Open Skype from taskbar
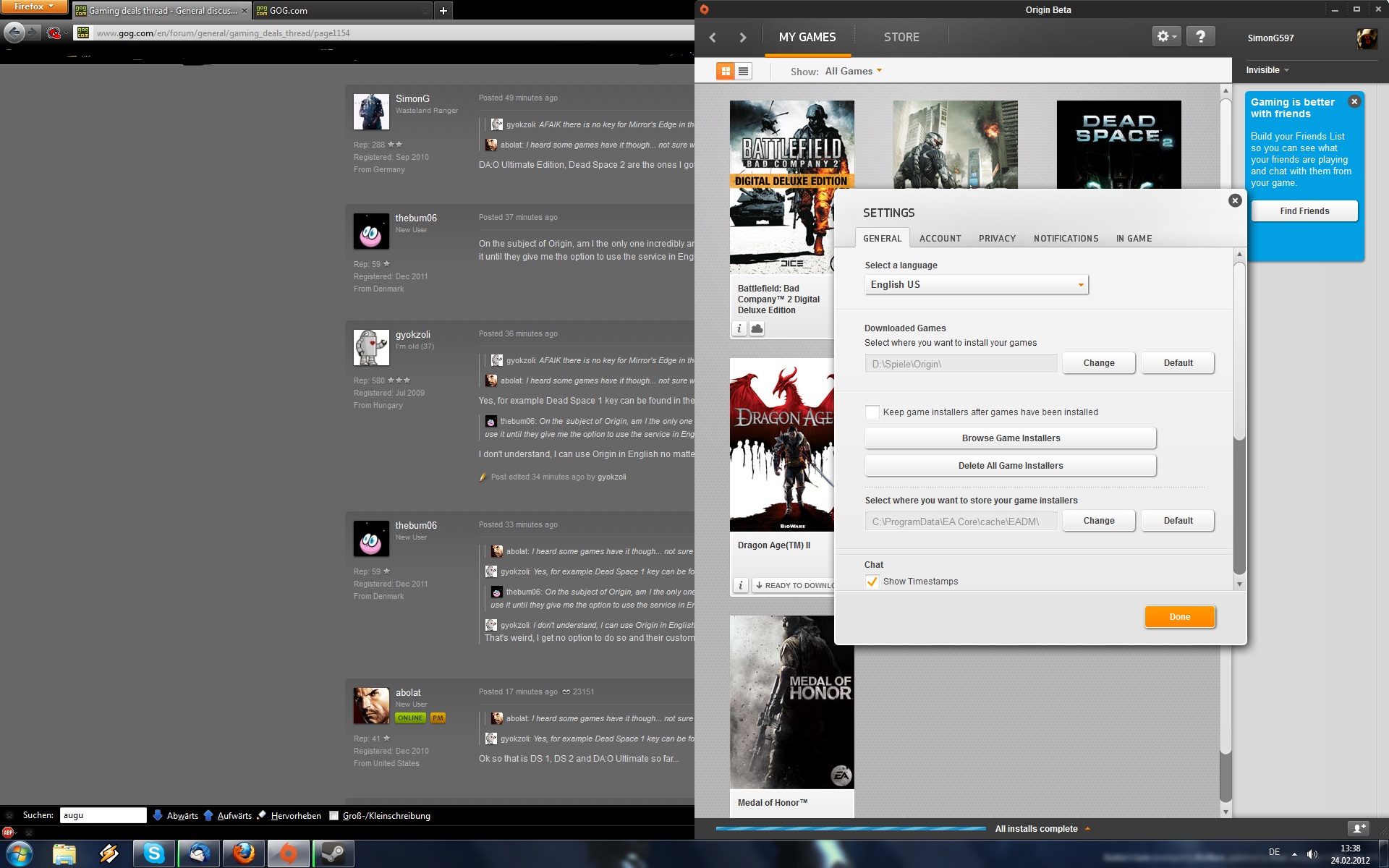 154,854
